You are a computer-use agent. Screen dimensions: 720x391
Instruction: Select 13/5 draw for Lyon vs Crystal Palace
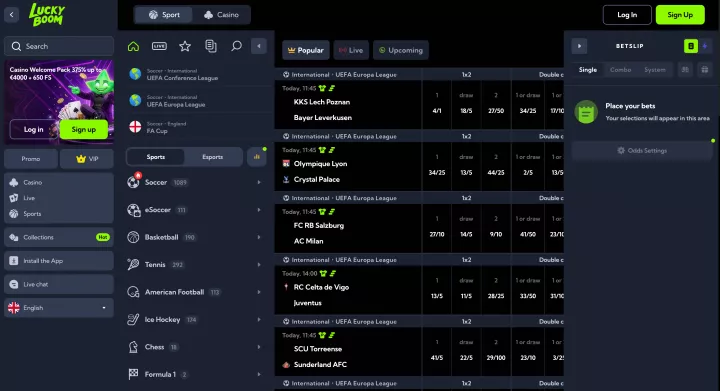click(466, 166)
